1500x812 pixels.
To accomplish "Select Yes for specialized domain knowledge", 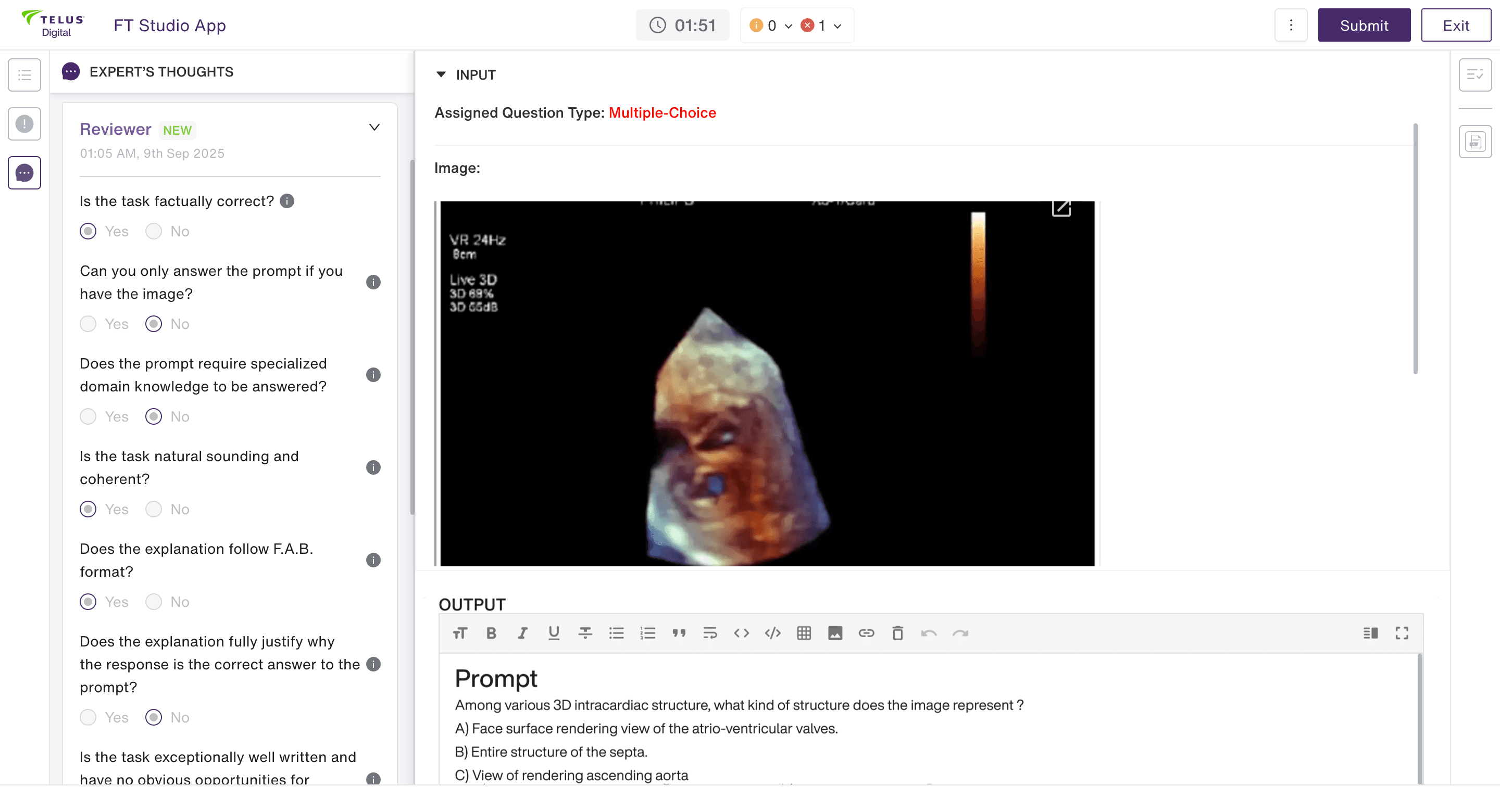I will tap(88, 416).
